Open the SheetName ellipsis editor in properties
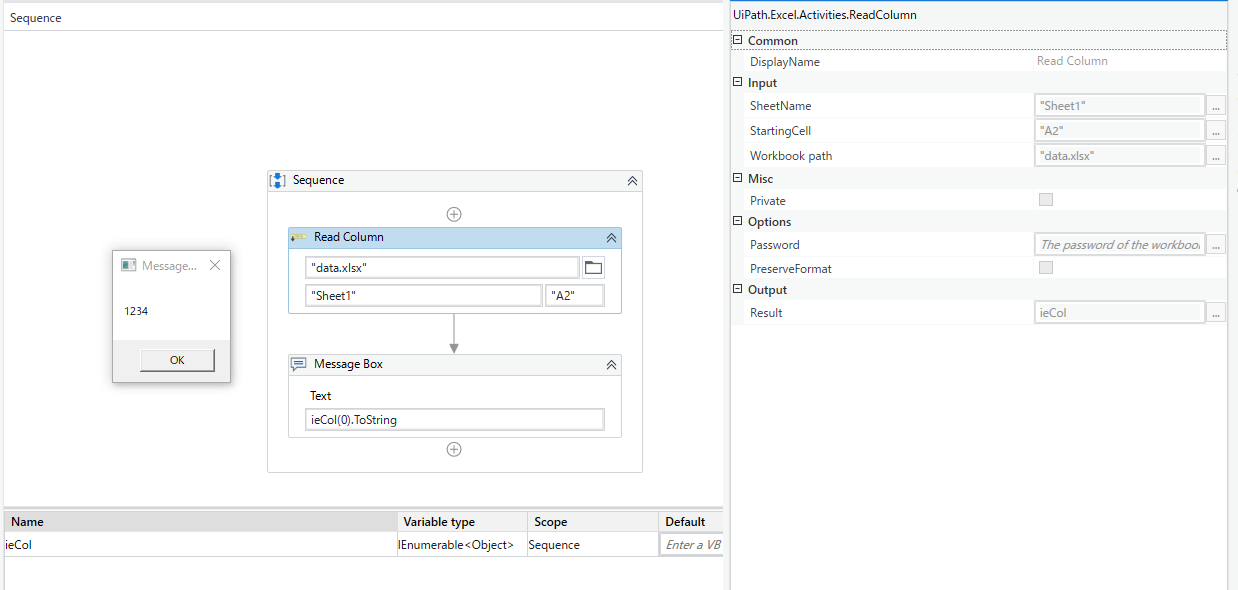 pos(1216,105)
